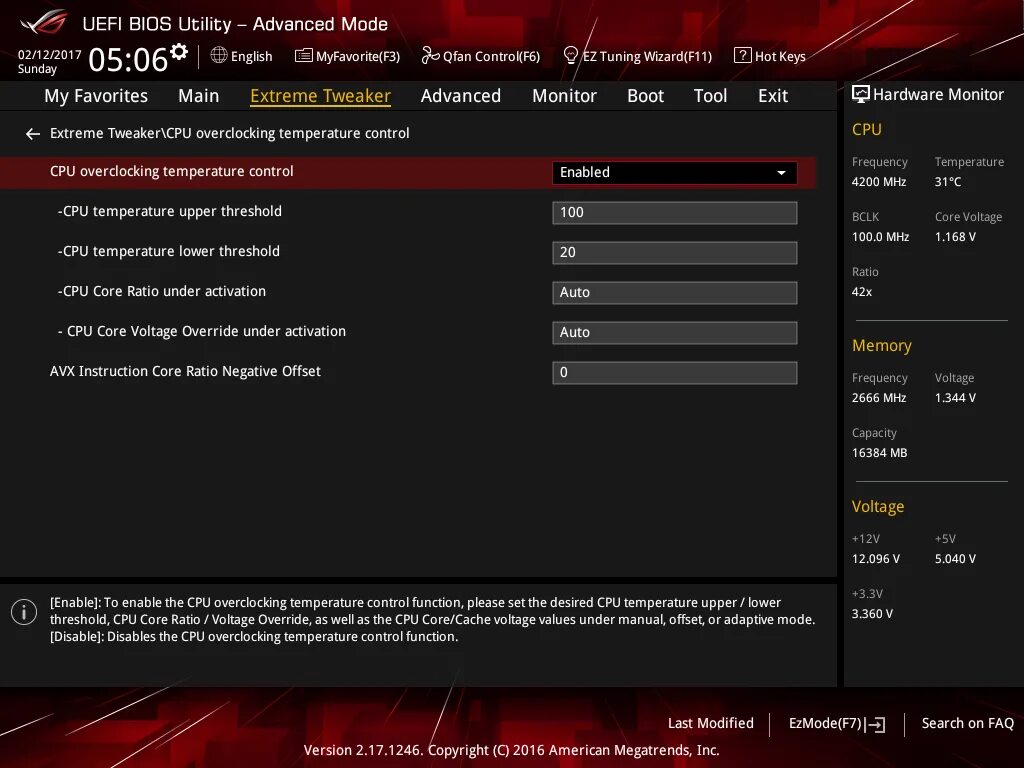This screenshot has width=1024, height=768.
Task: Click the date 02/12/2017
Action: click(50, 55)
